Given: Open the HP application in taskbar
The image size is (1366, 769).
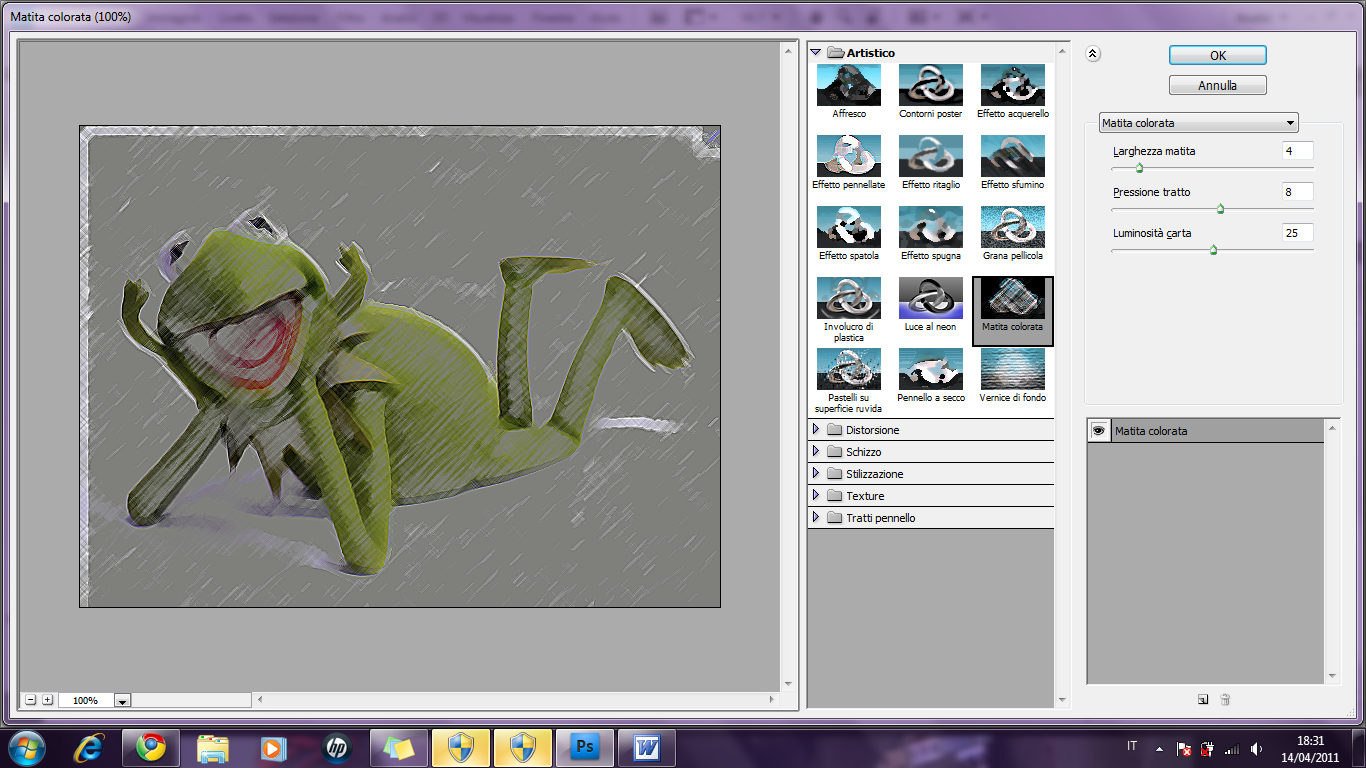Looking at the screenshot, I should [336, 747].
